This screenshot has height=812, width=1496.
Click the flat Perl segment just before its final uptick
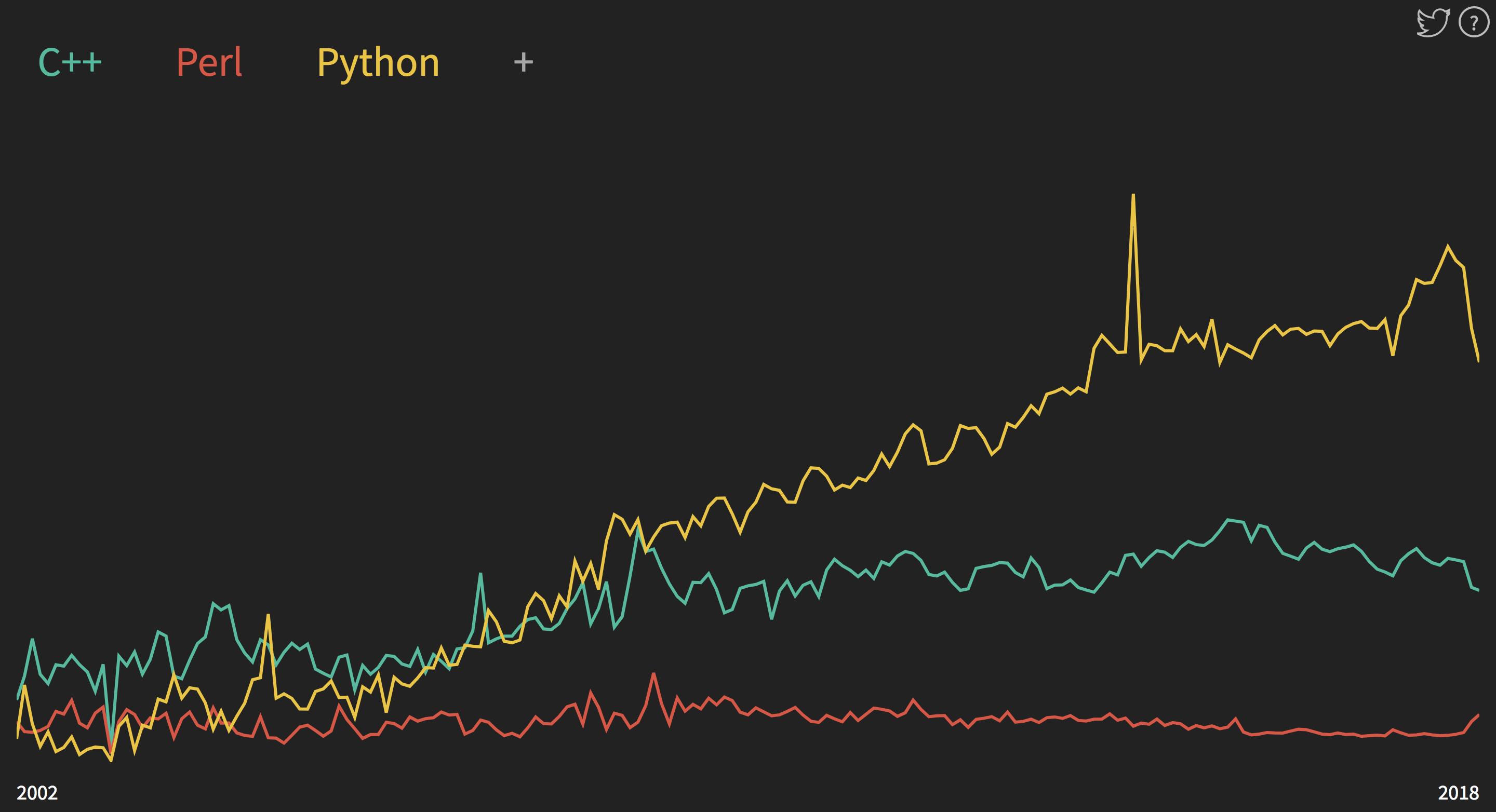click(x=1440, y=735)
